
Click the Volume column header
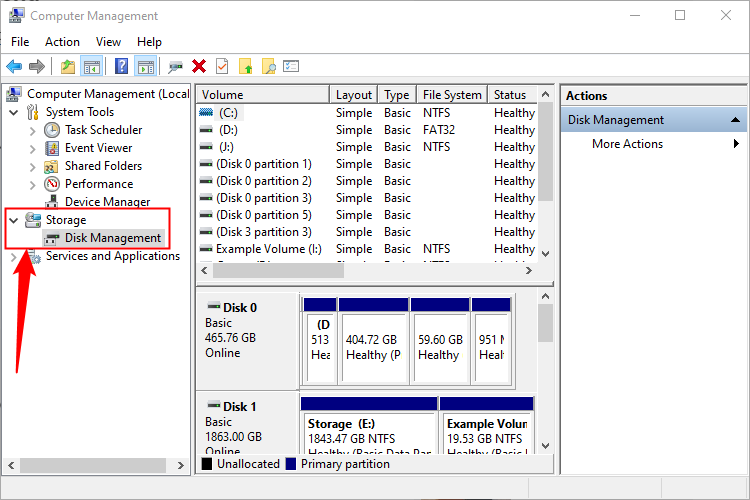[262, 95]
